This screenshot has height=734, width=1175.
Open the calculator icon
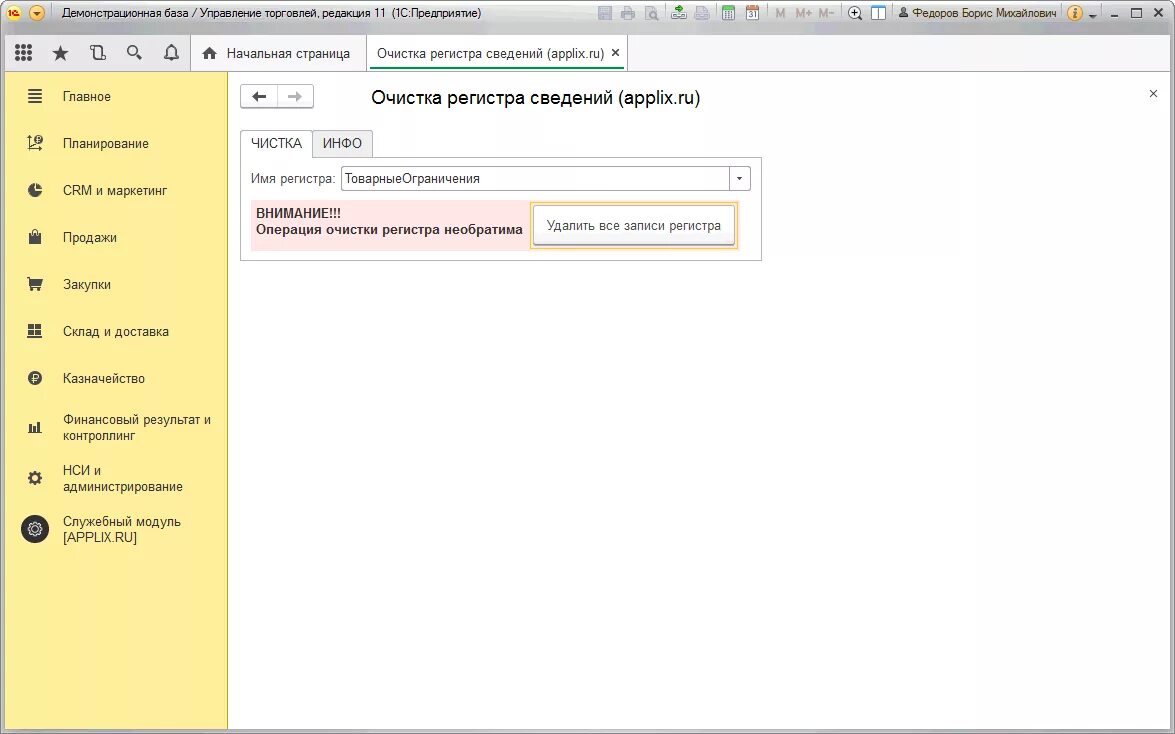tap(728, 13)
